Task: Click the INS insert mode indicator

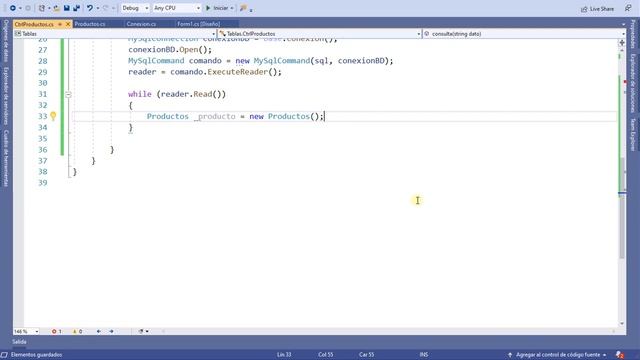Action: 424,355
